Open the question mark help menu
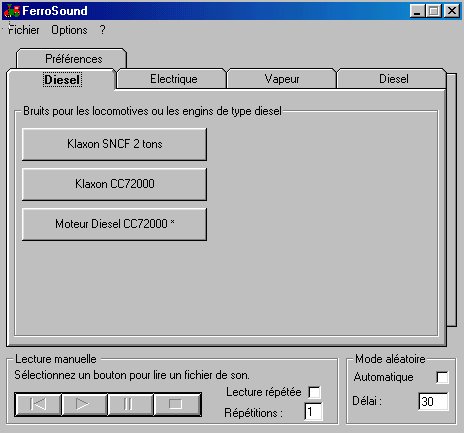This screenshot has height=433, width=464. (102, 30)
